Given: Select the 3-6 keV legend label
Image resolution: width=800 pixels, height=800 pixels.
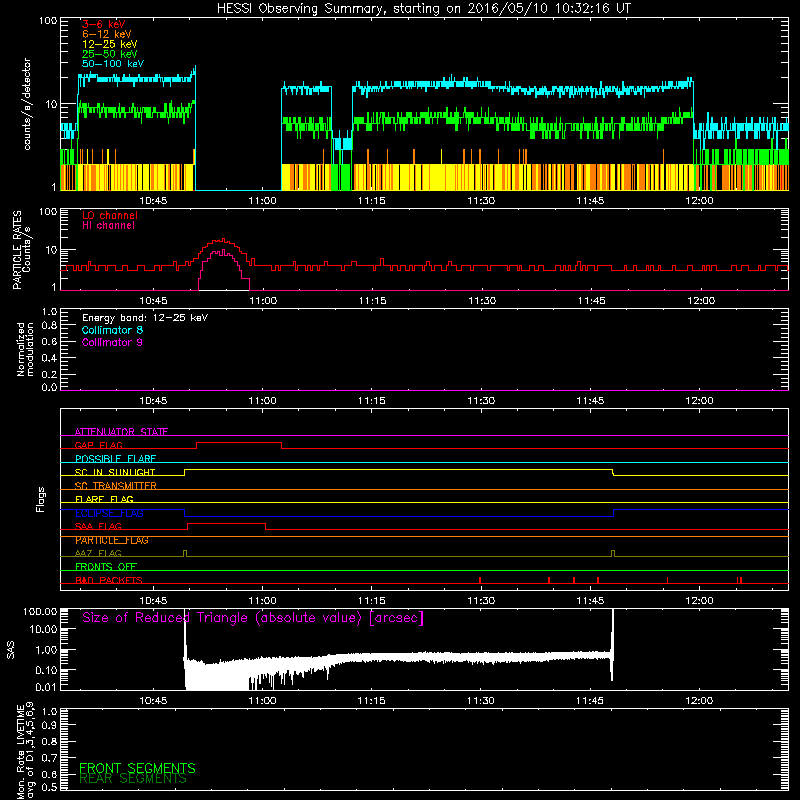Looking at the screenshot, I should 104,24.
